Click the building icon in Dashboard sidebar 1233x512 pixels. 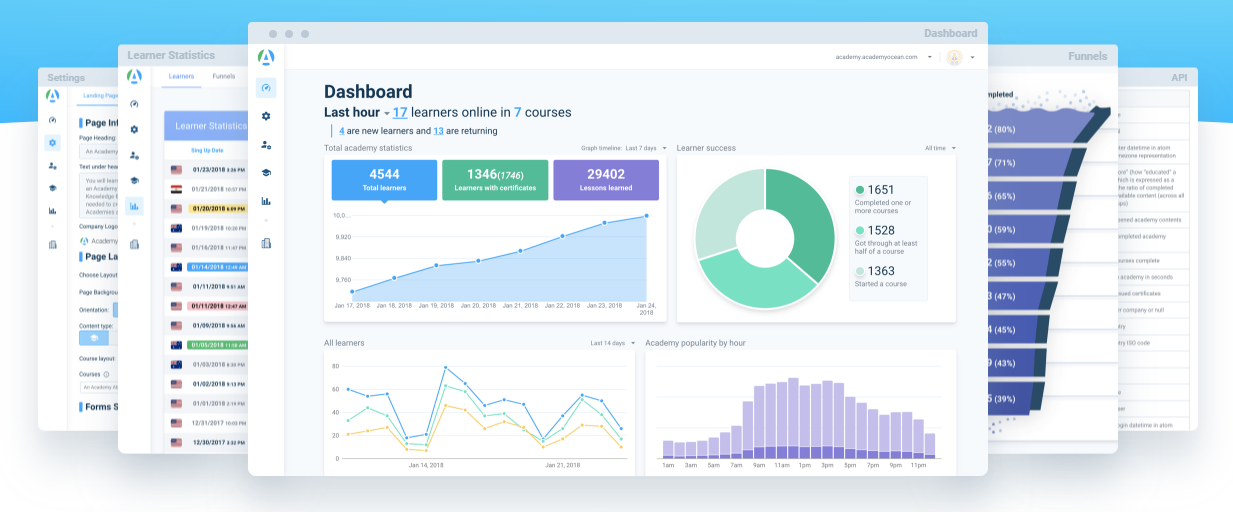point(266,243)
